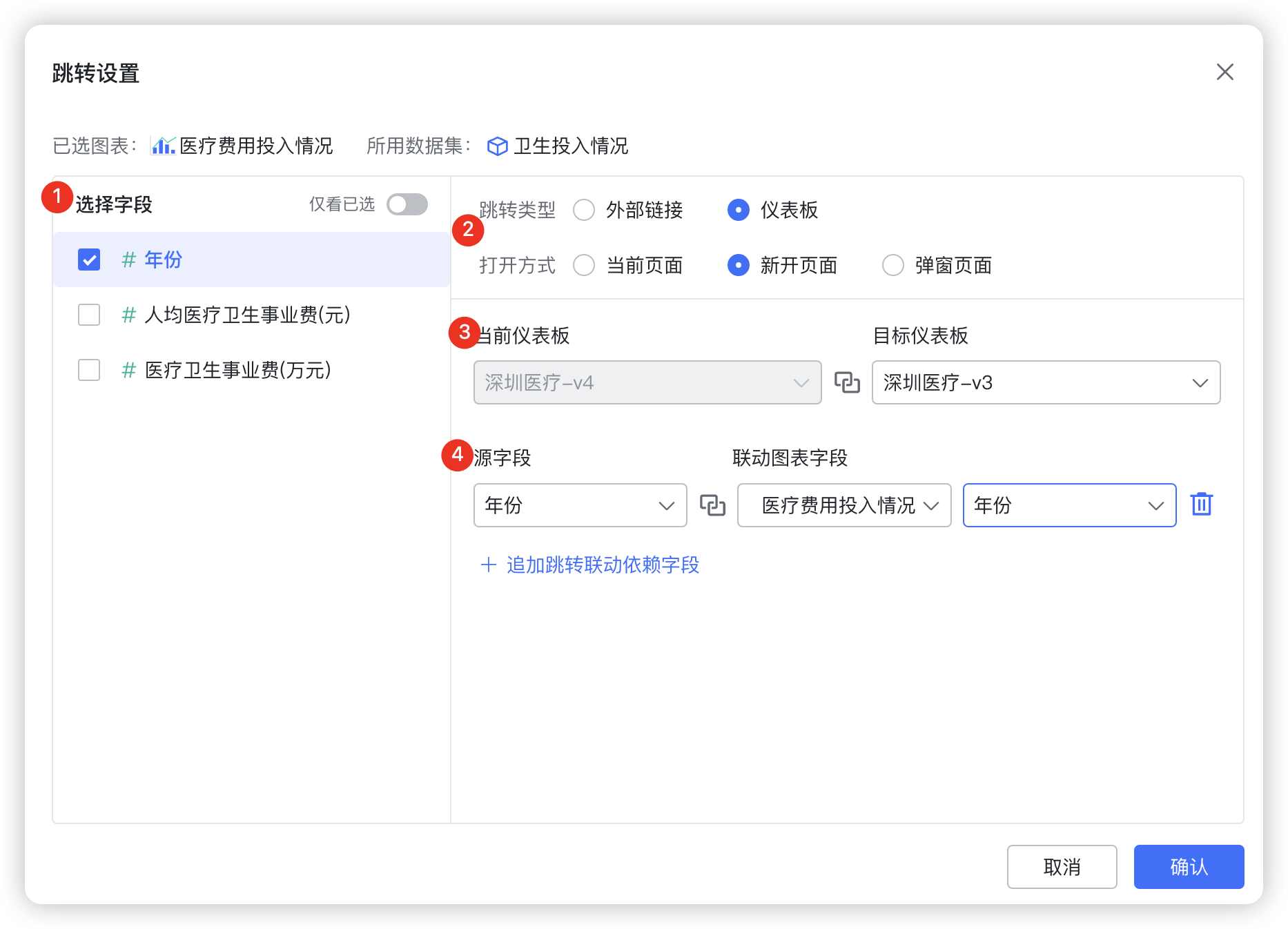This screenshot has height=929, width=1288.
Task: Click the # type icon beside 年份
Action: [x=128, y=260]
